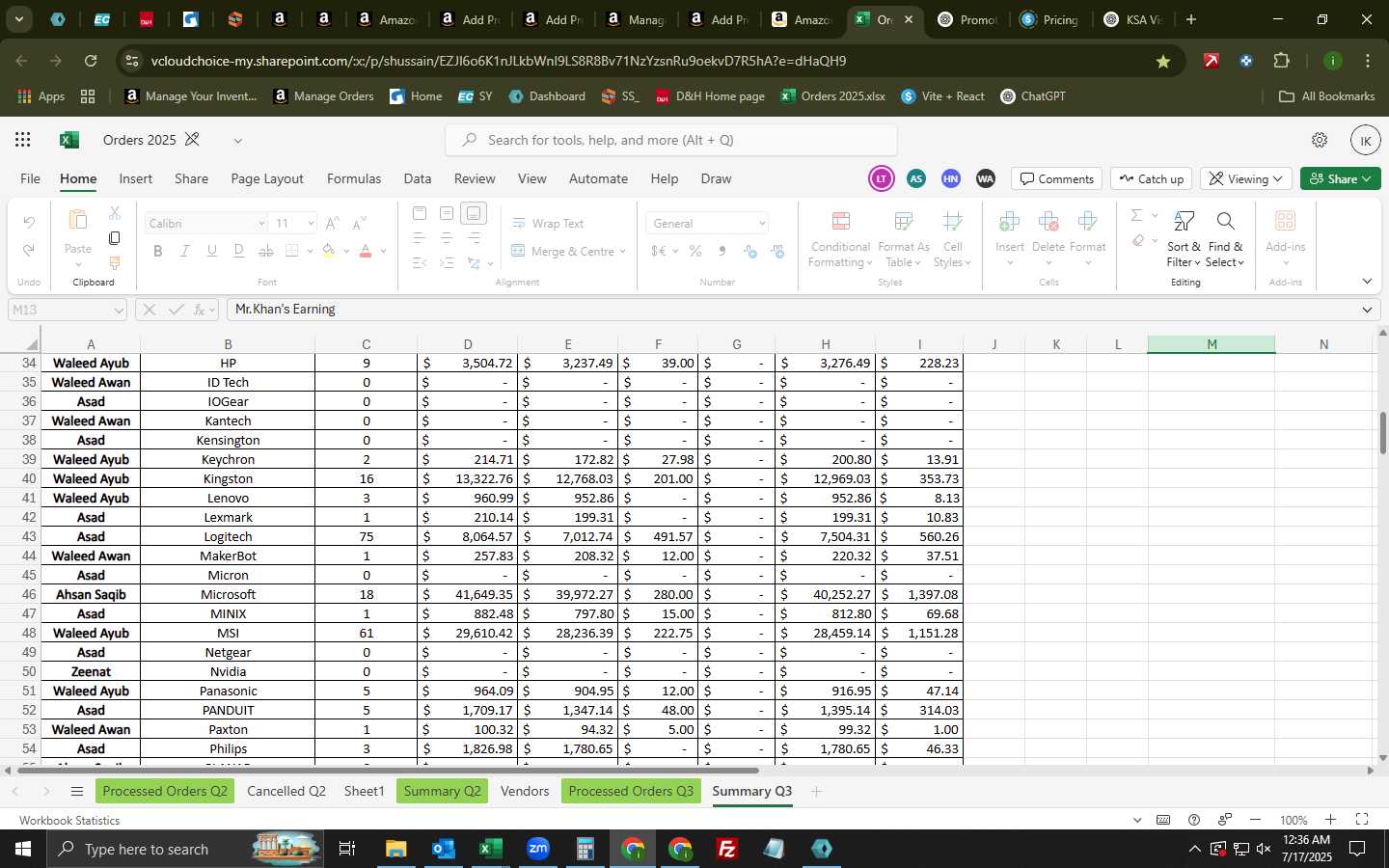Switch to Processed Orders Q2 sheet
This screenshot has width=1389, height=868.
(165, 791)
